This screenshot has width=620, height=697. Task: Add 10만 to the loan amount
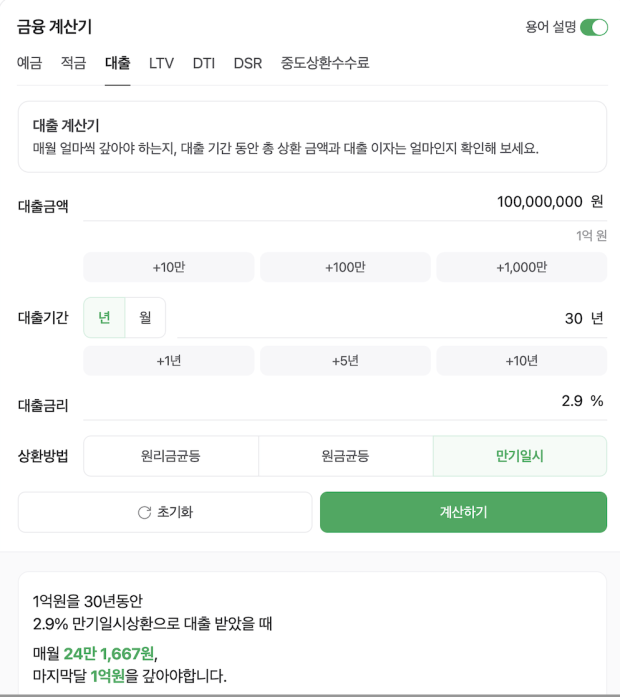(x=169, y=267)
